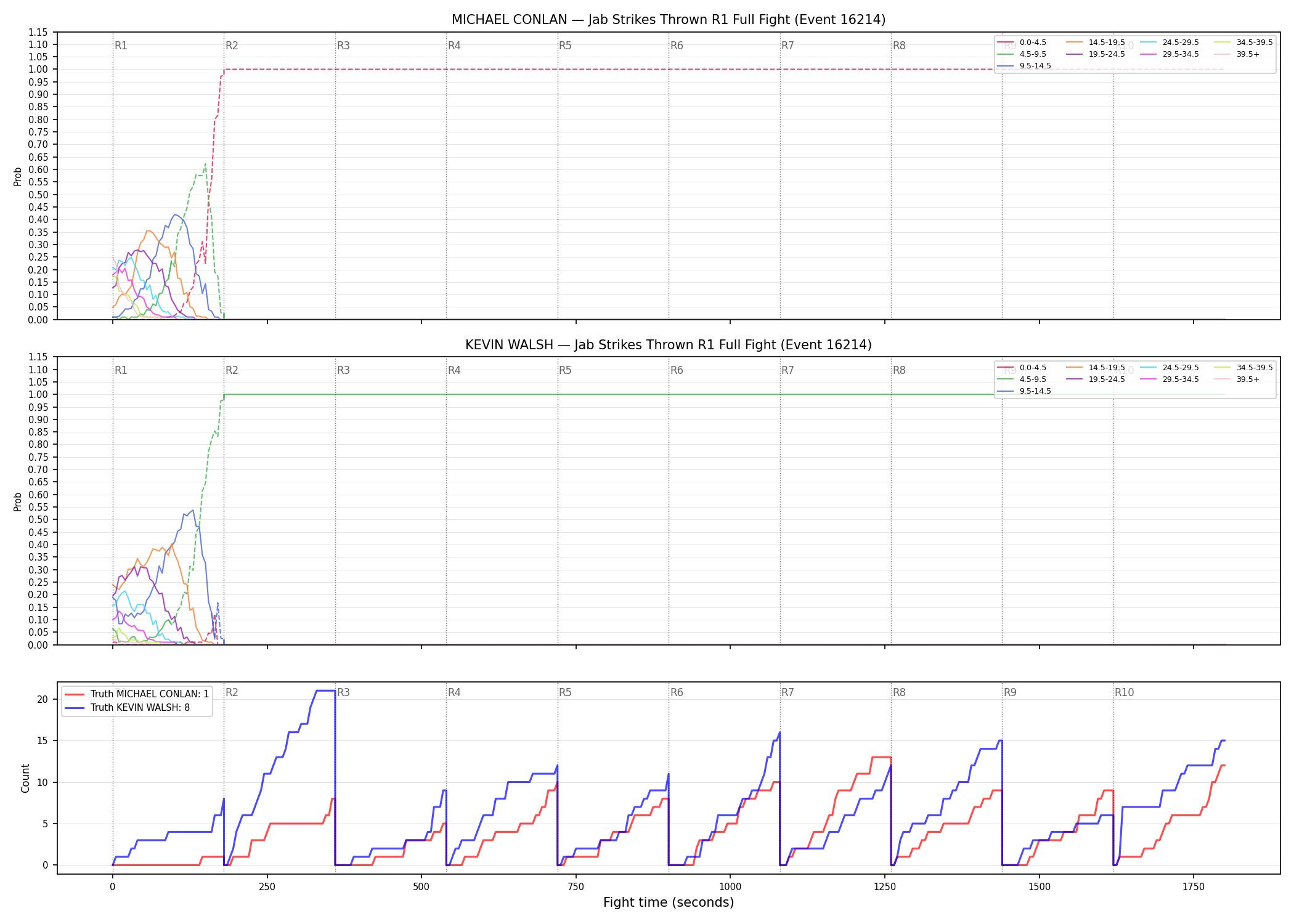Click the '1000' x-axis tick label
Image resolution: width=1294 pixels, height=924 pixels.
[x=730, y=887]
